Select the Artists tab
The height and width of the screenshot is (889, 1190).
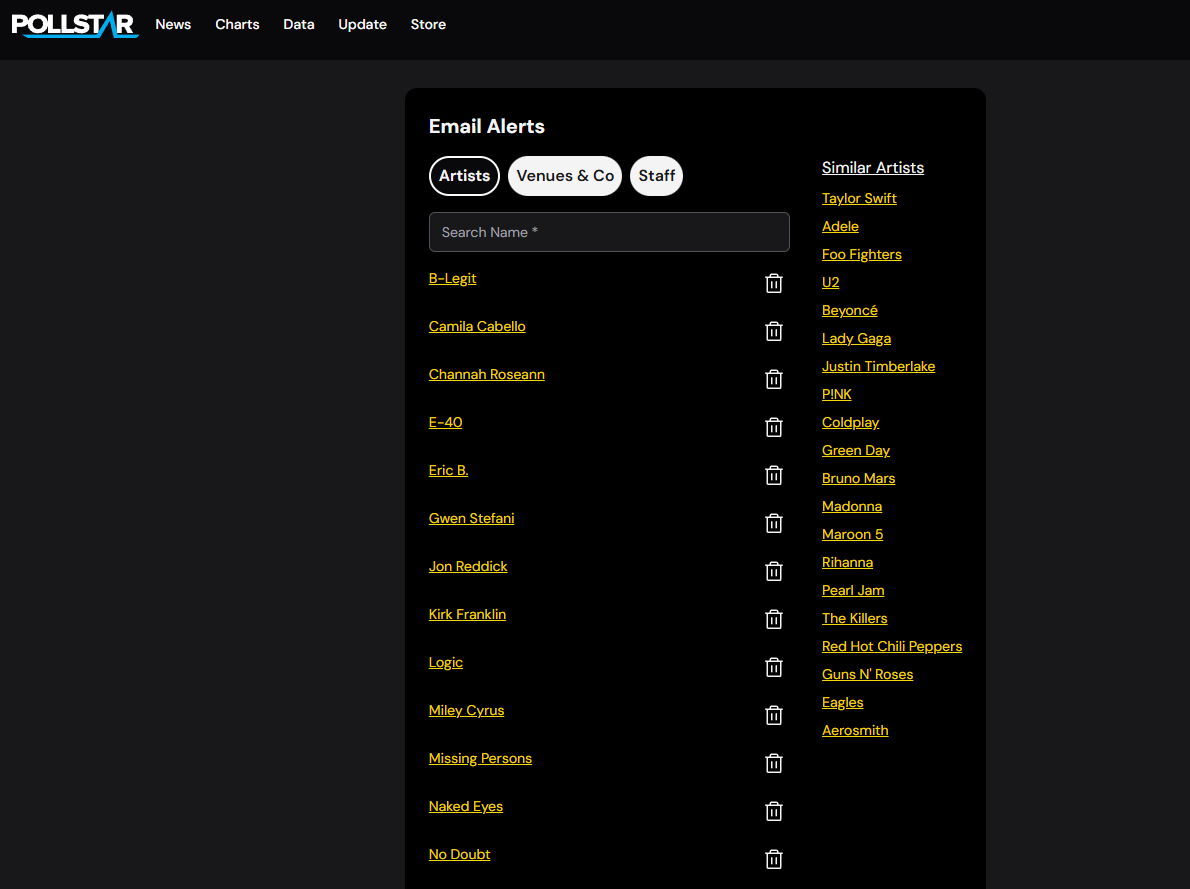(464, 176)
